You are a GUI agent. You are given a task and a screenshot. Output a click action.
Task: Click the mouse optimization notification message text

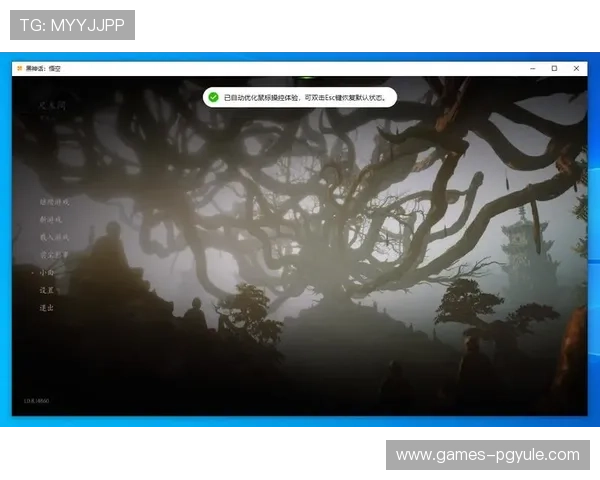coord(305,97)
